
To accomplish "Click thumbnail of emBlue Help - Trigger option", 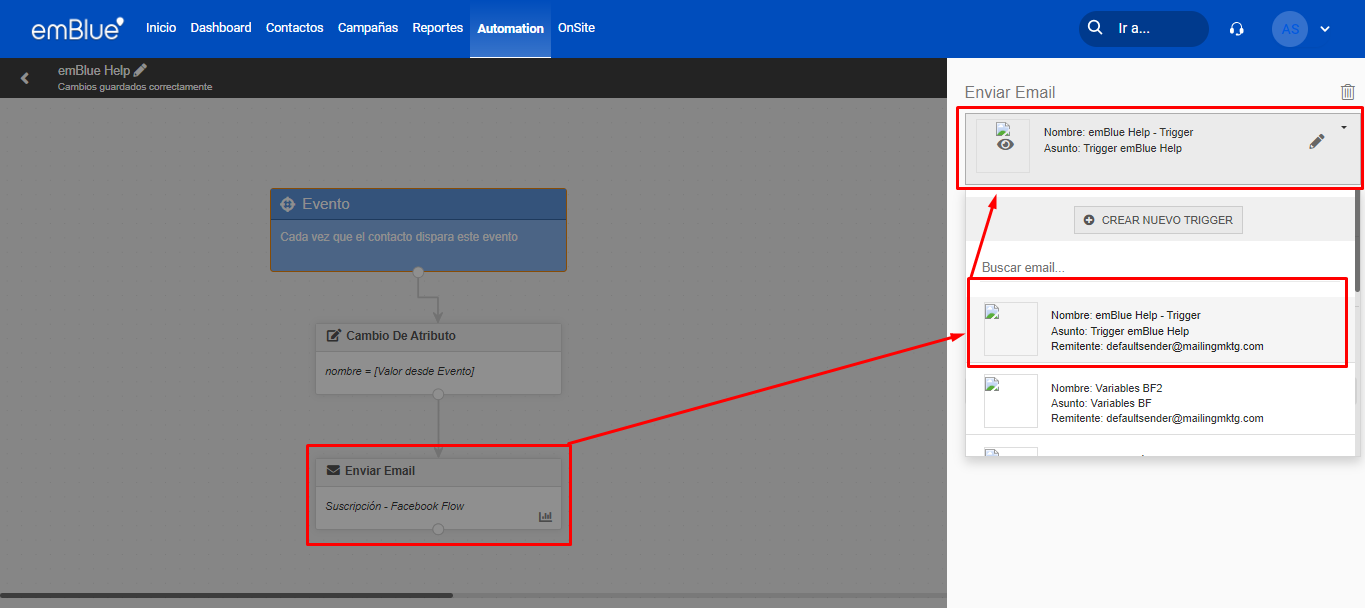I will [1011, 329].
